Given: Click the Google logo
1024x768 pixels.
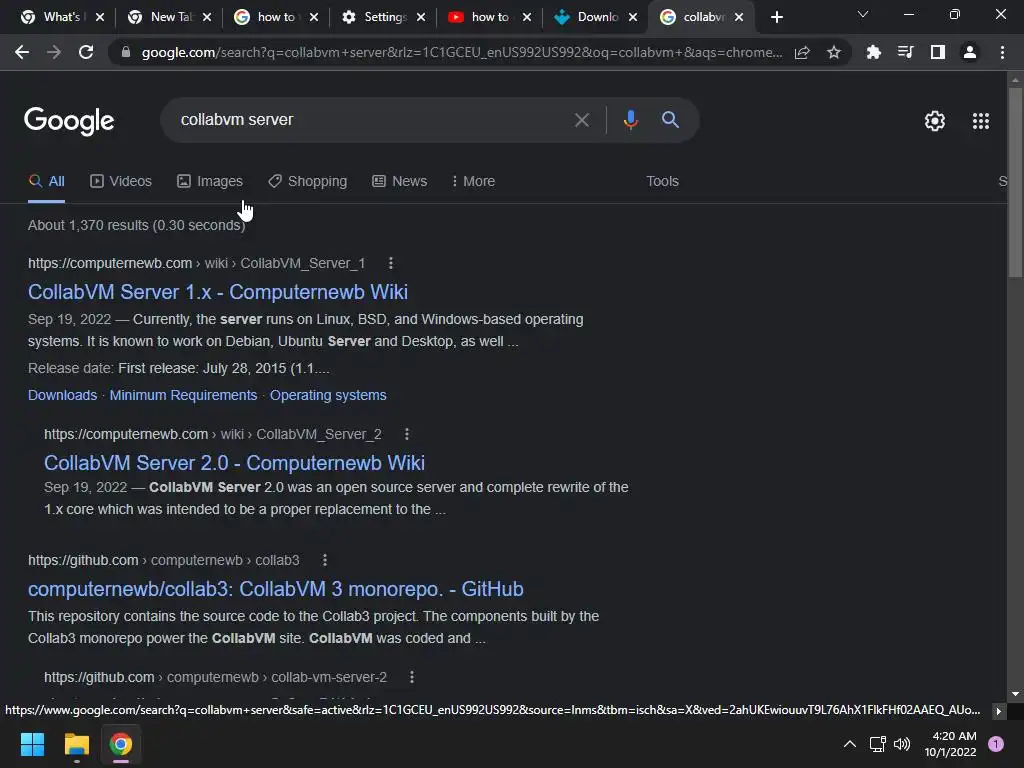Looking at the screenshot, I should pos(69,121).
